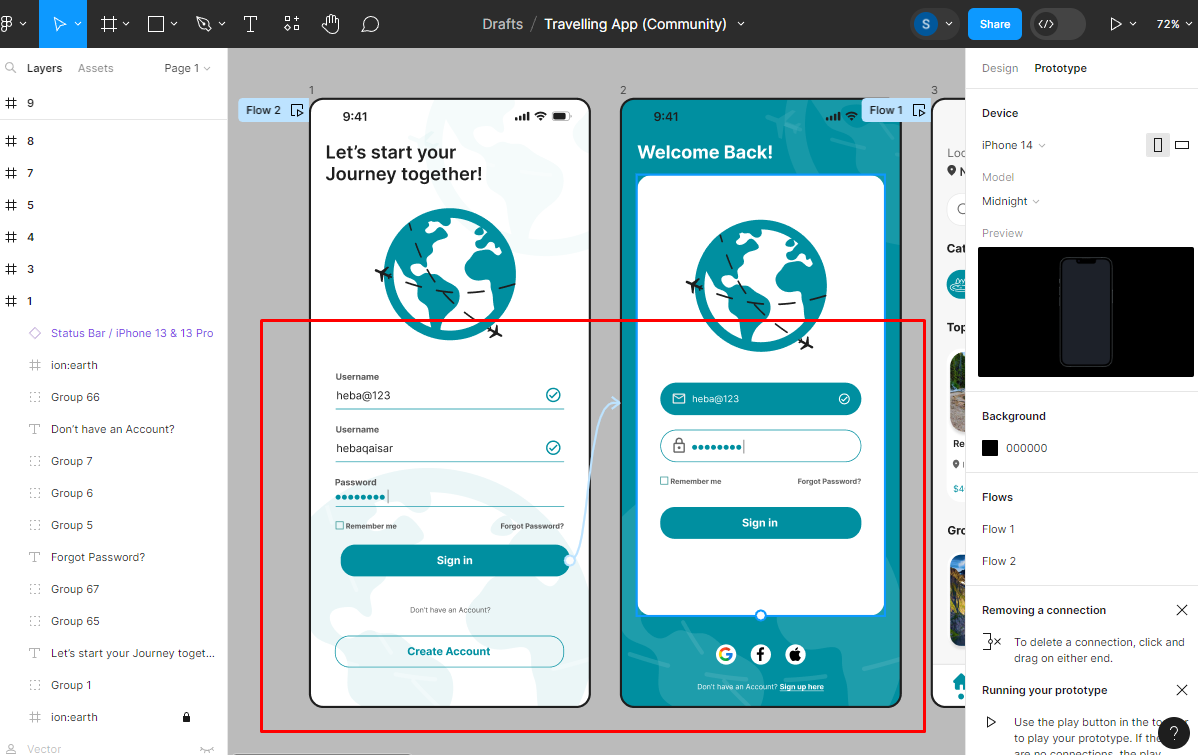Expand Move tool options arrow
Screen dimensions: 1198x755
78,24
